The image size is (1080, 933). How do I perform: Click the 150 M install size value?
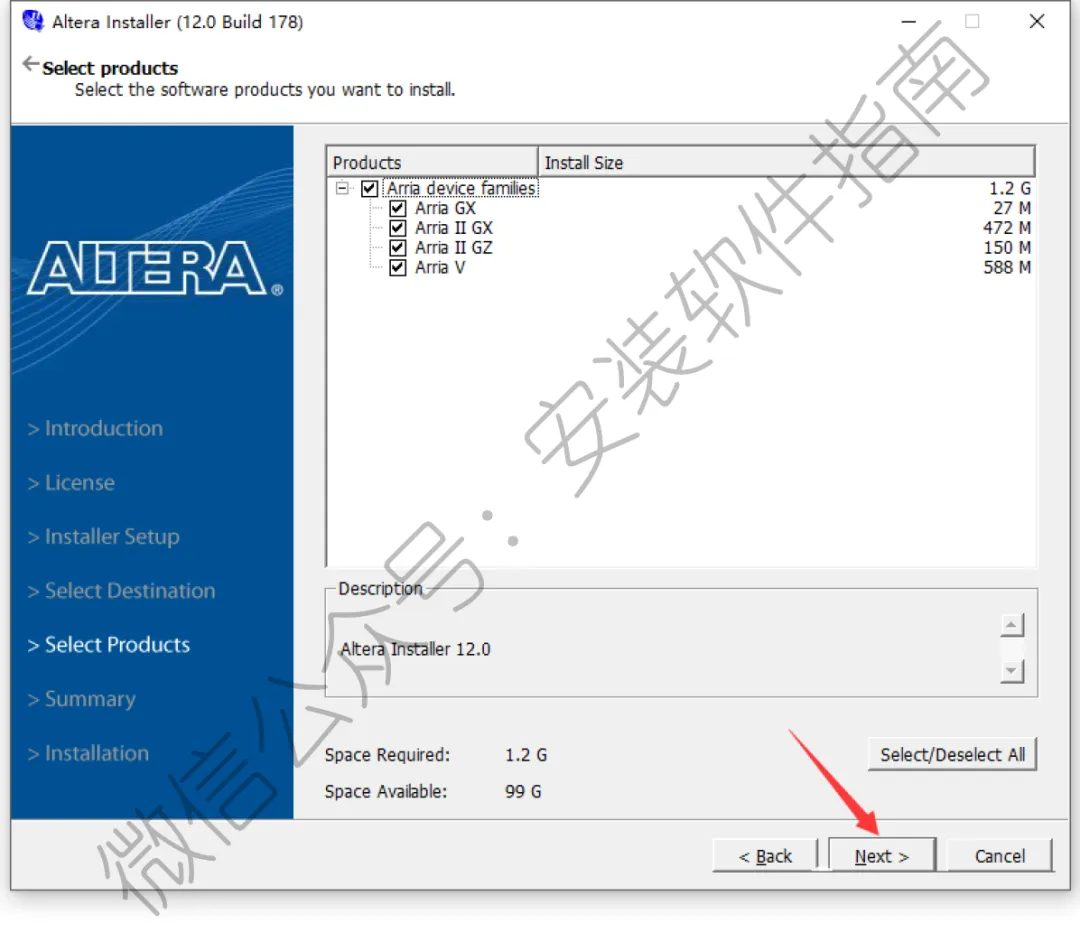pos(1006,248)
